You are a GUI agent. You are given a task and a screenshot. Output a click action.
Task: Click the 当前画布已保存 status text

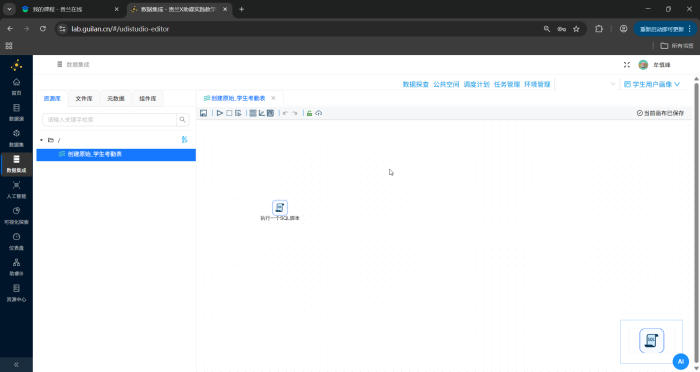tap(660, 113)
